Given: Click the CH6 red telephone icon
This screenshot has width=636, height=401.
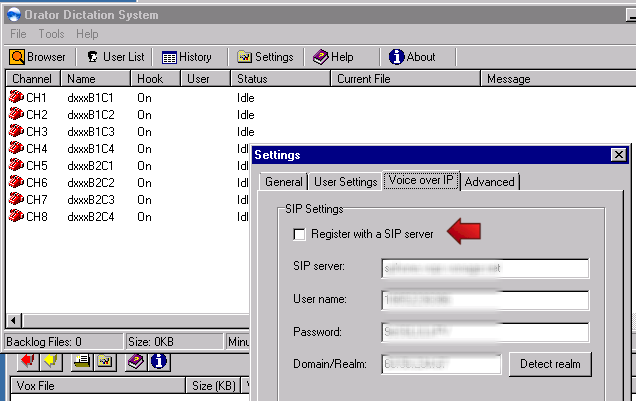Looking at the screenshot, I should click(x=16, y=182).
